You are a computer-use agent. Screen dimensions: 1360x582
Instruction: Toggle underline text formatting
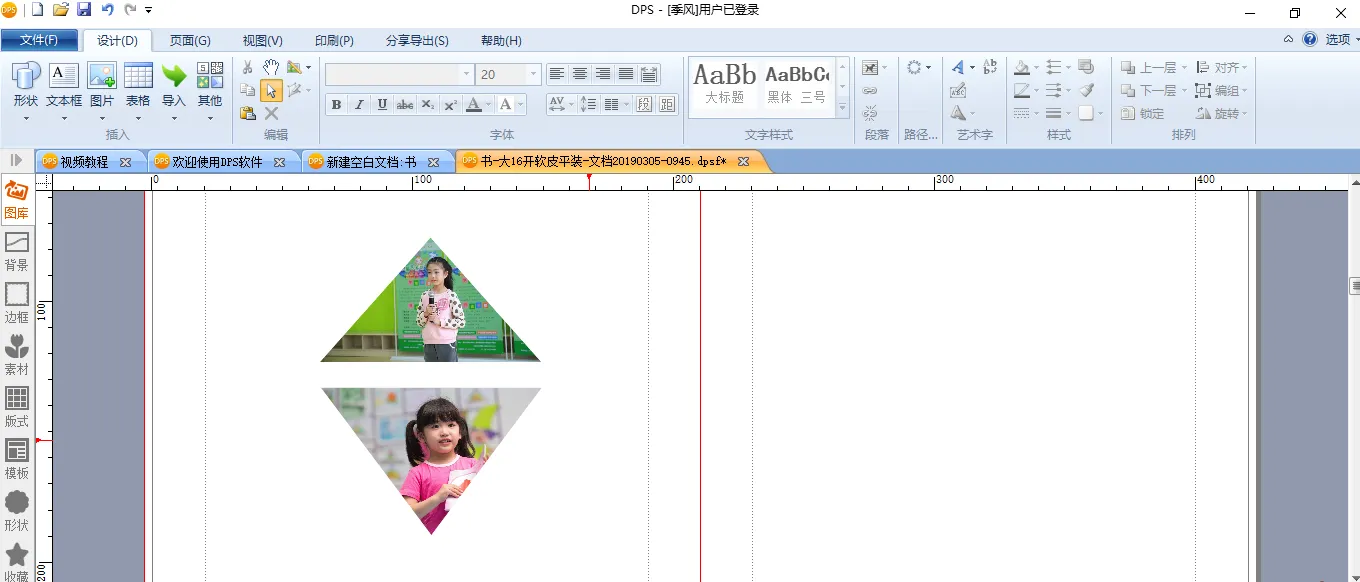click(382, 105)
